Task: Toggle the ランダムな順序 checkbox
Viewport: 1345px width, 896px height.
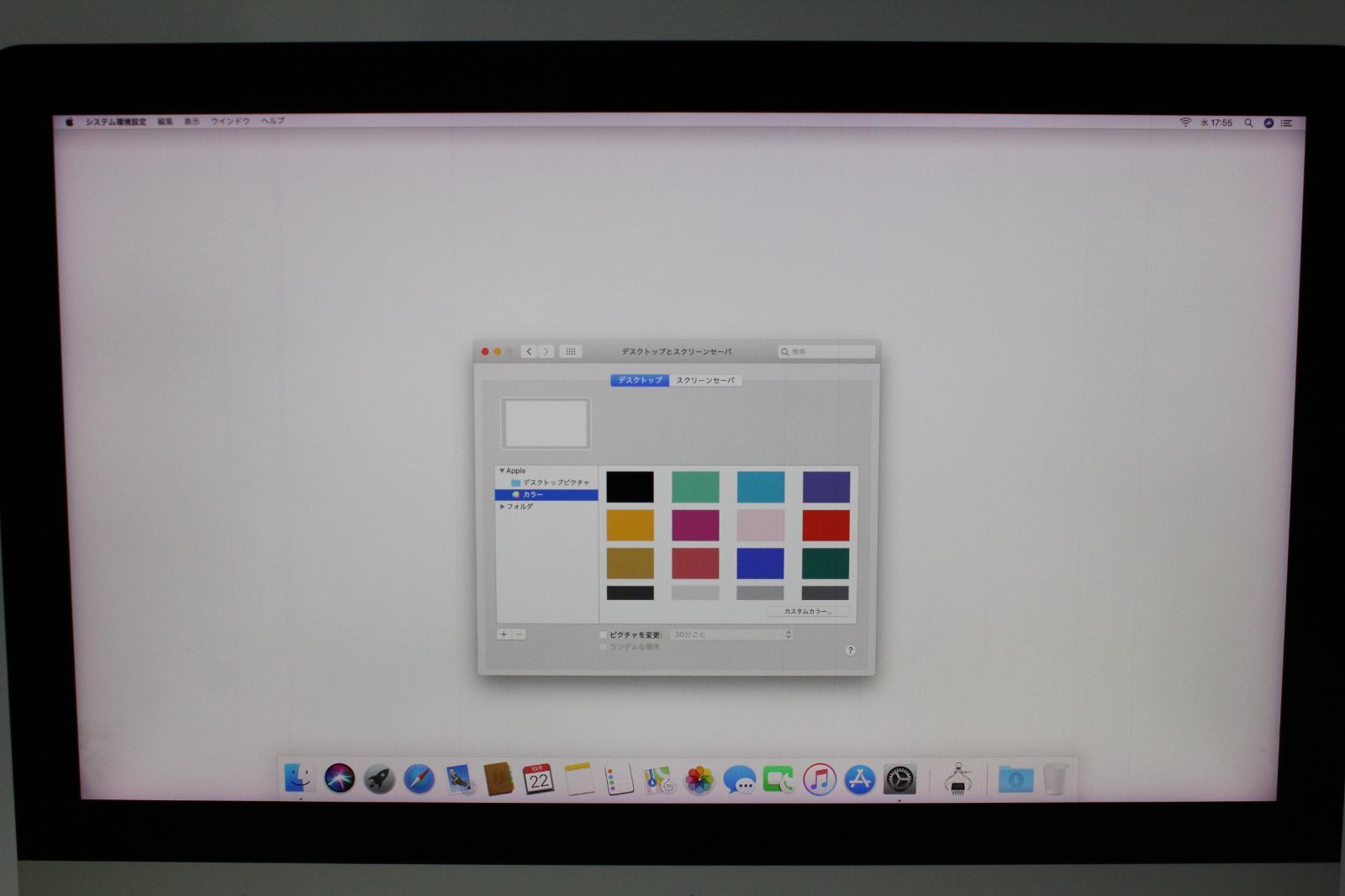Action: tap(603, 647)
